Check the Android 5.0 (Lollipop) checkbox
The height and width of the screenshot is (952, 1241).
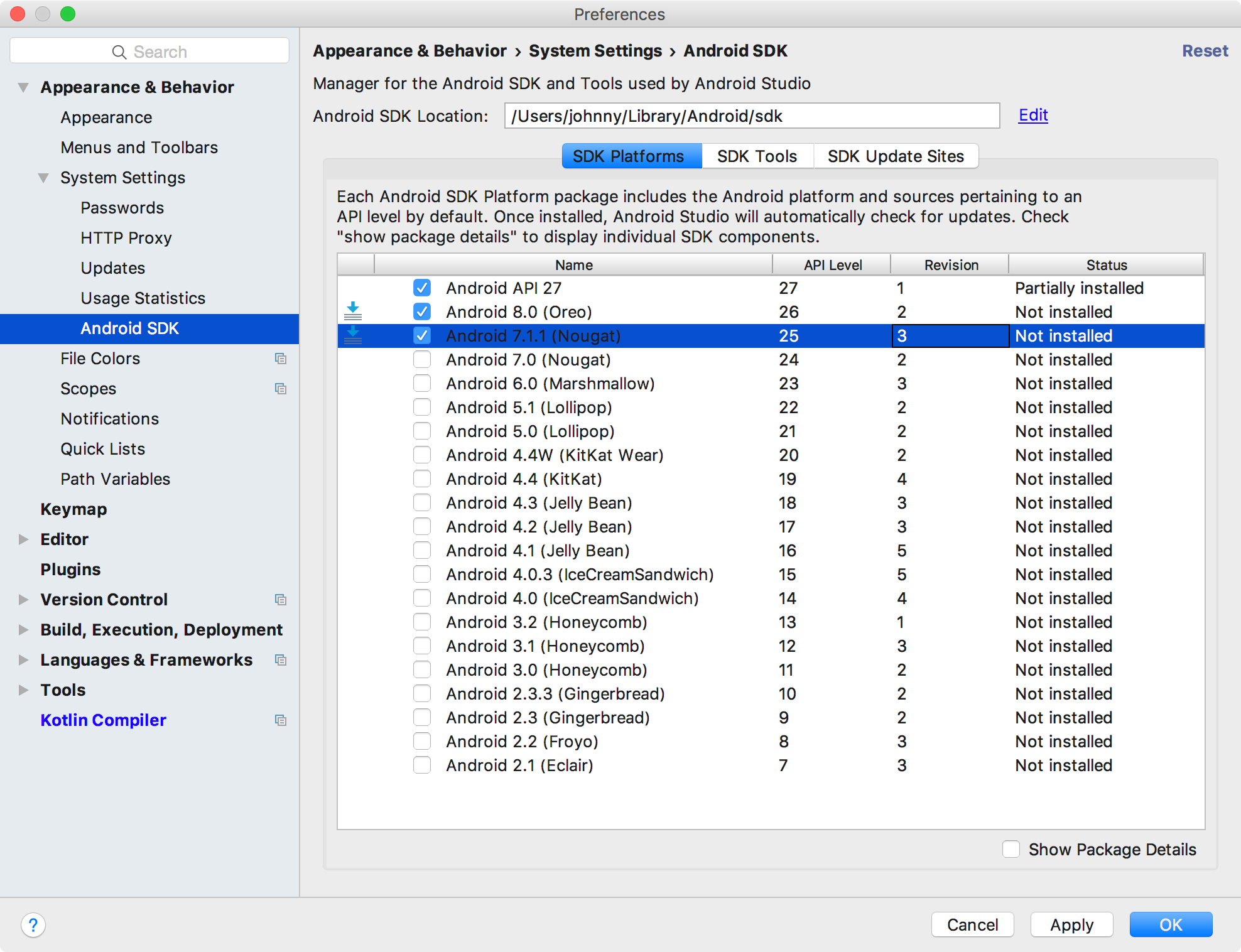pos(422,431)
